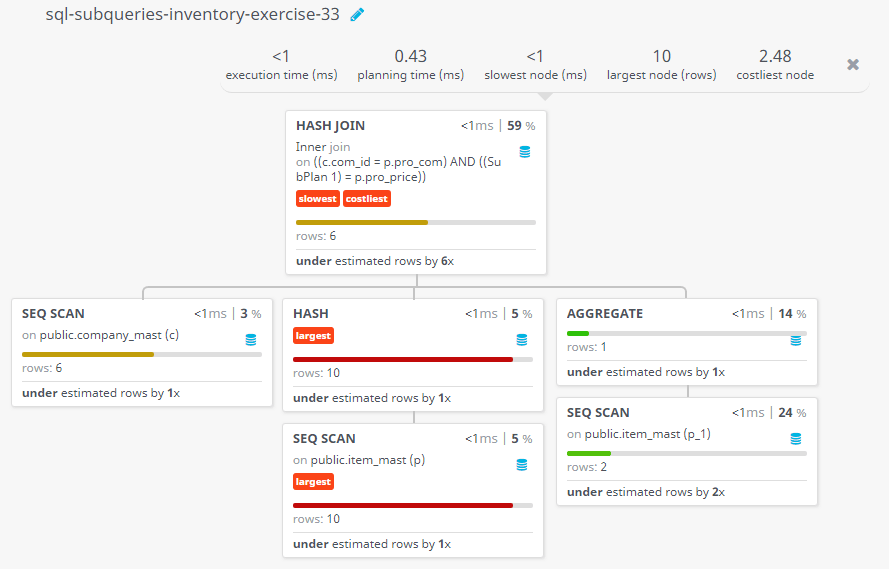Close the plan statistics bar

point(853,65)
